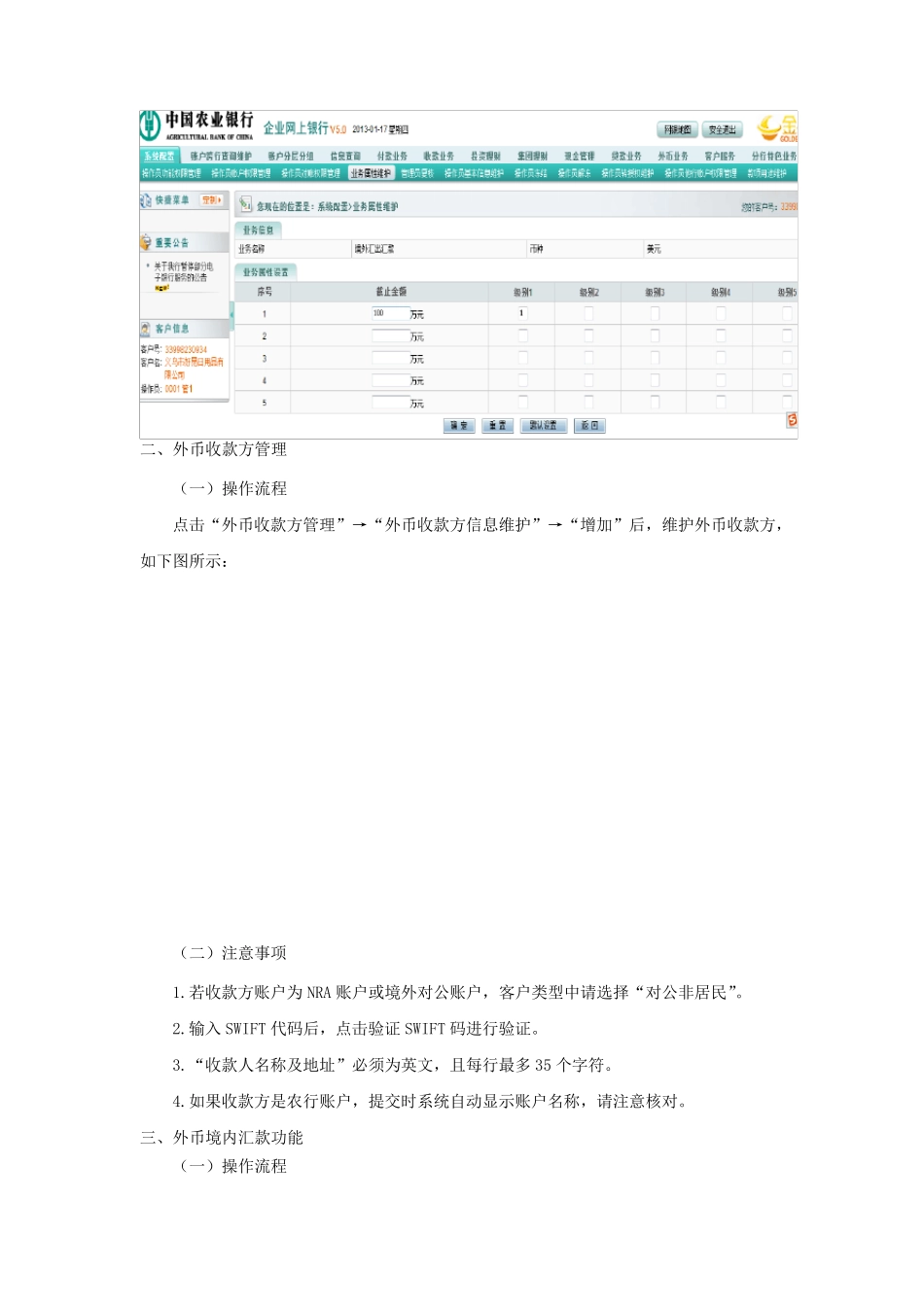Click the 确定 confirm button
This screenshot has height=1307, width=924.
459,426
